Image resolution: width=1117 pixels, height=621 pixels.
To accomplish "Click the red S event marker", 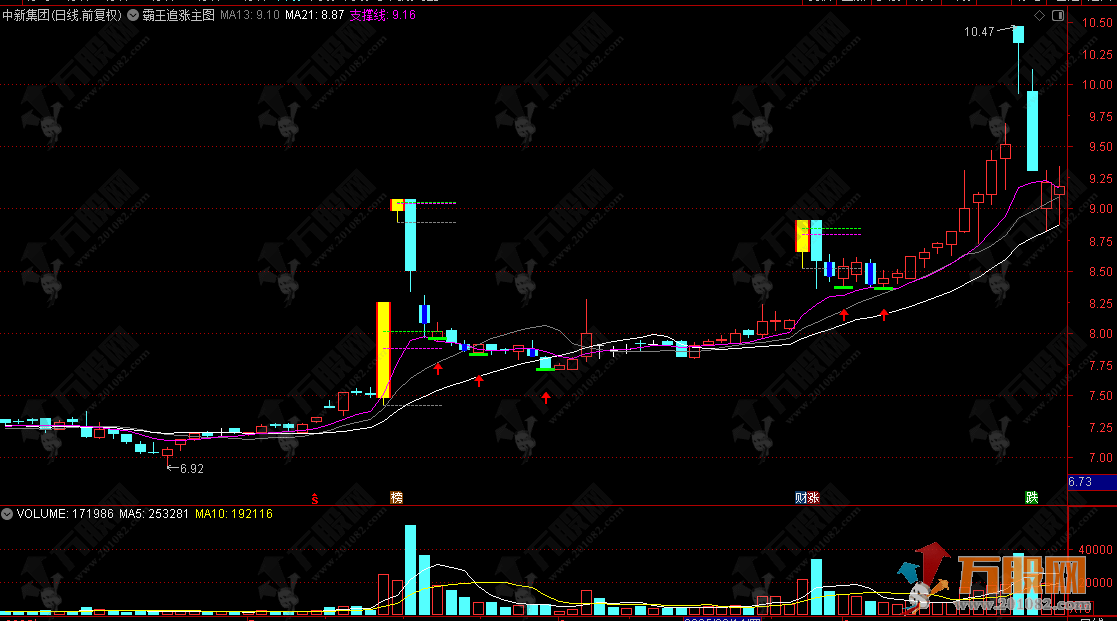I will coord(314,499).
